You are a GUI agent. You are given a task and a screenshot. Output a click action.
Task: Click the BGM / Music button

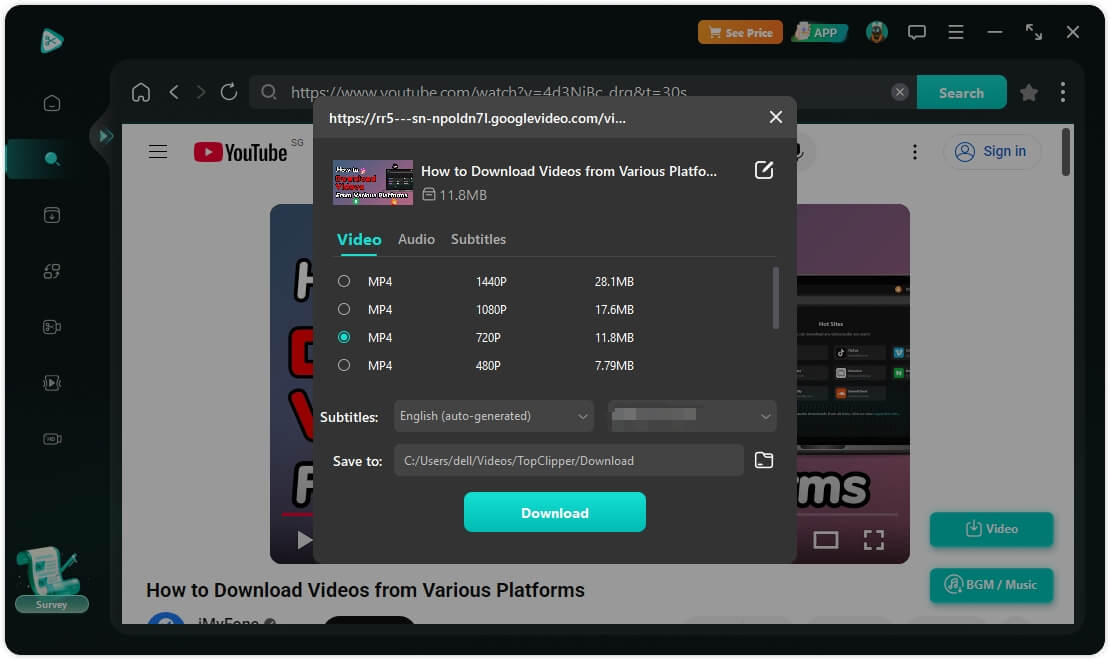coord(991,585)
